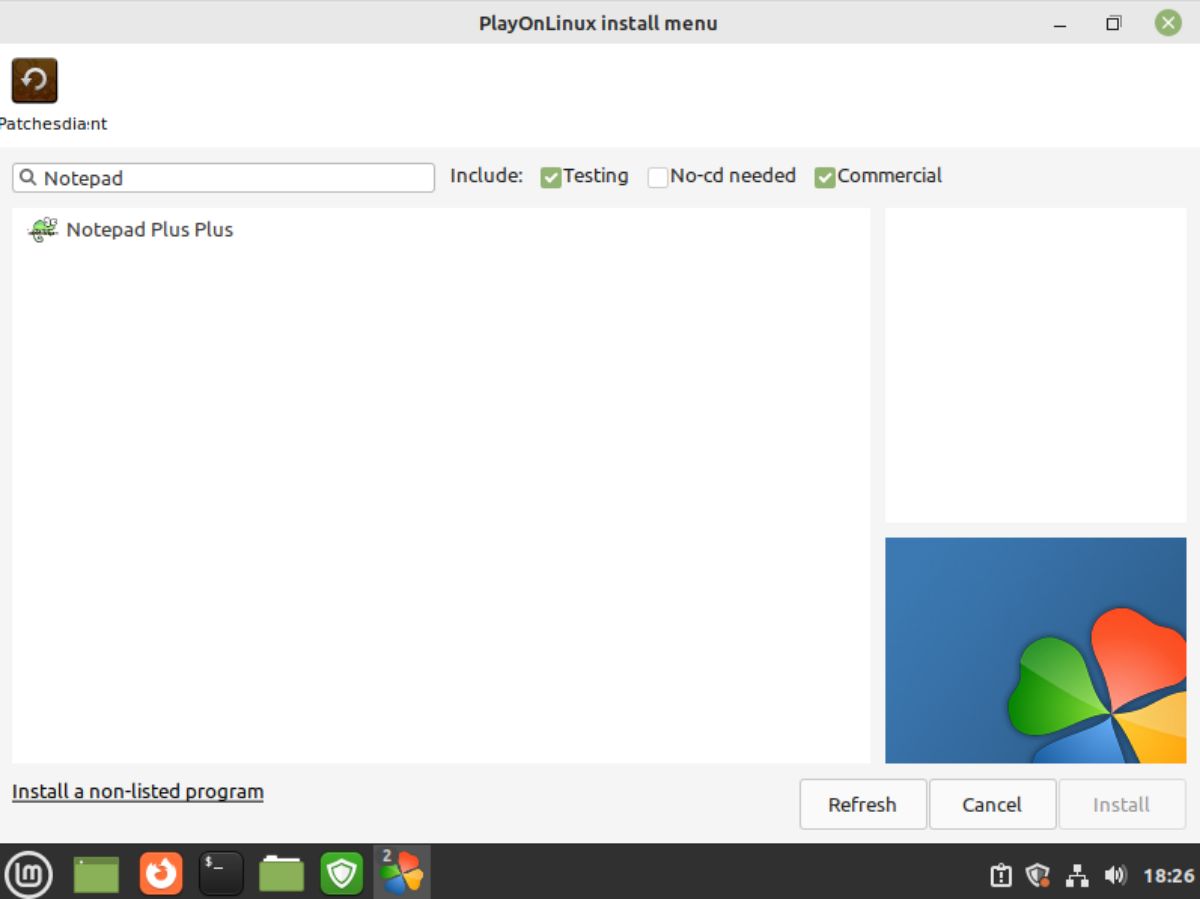Click the Patches desktop shortcut icon
Viewport: 1200px width, 899px height.
pyautogui.click(x=34, y=81)
